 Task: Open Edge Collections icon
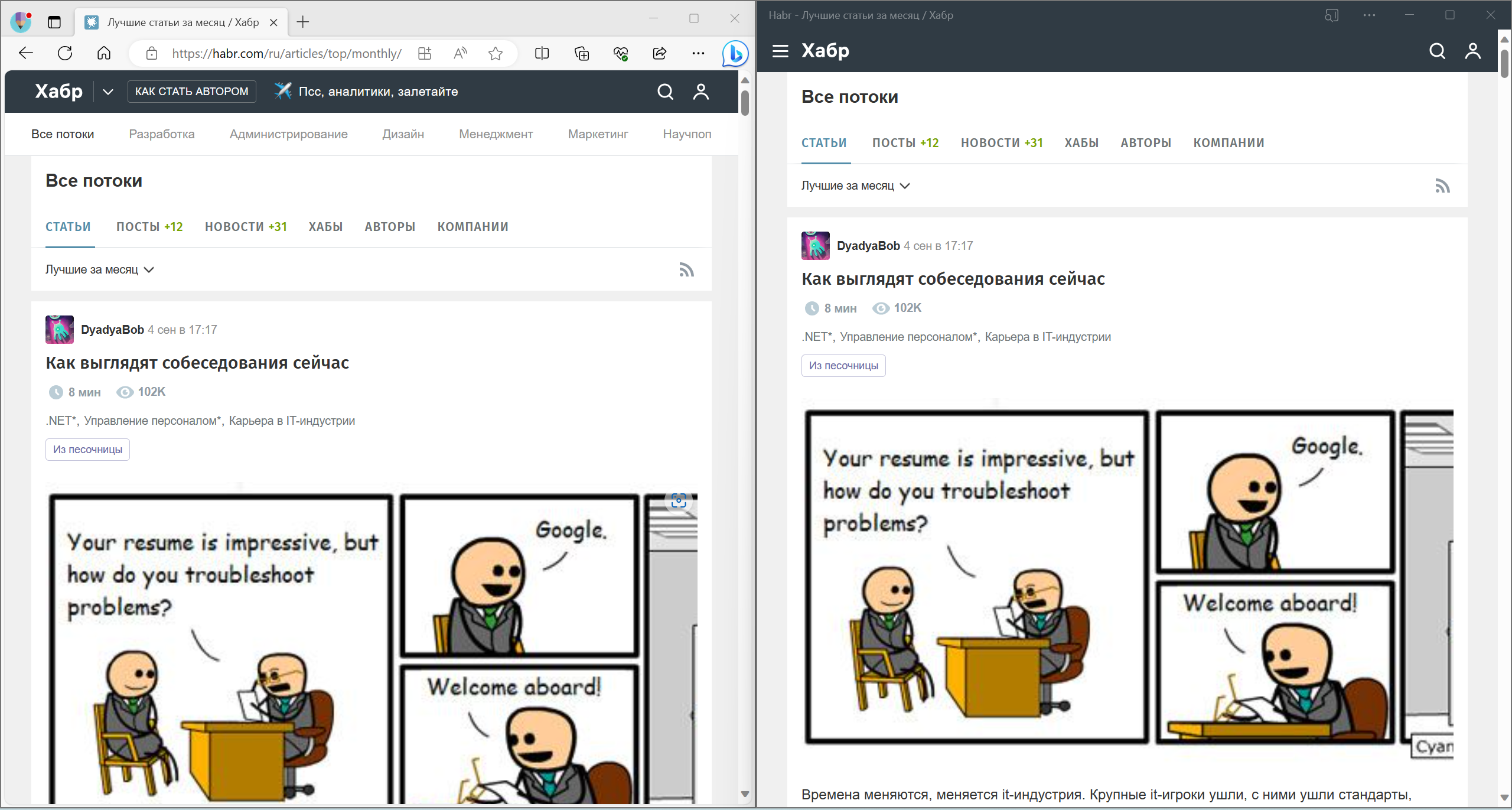coord(582,54)
